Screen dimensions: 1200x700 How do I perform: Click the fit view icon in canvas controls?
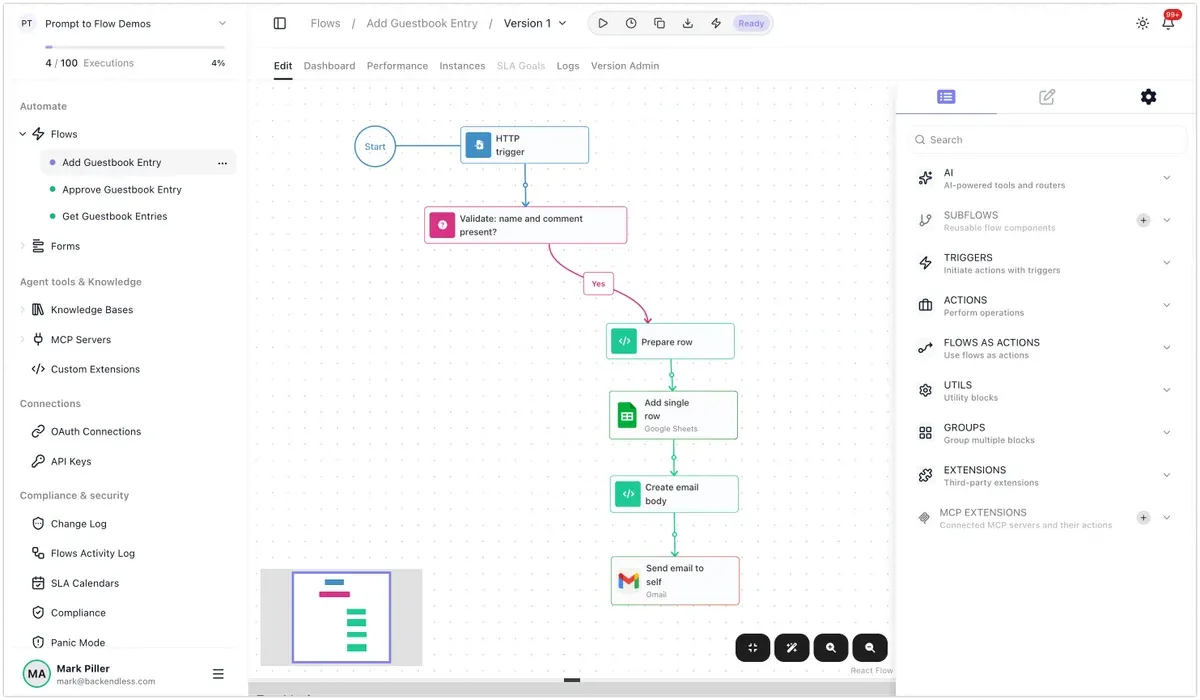coord(753,648)
